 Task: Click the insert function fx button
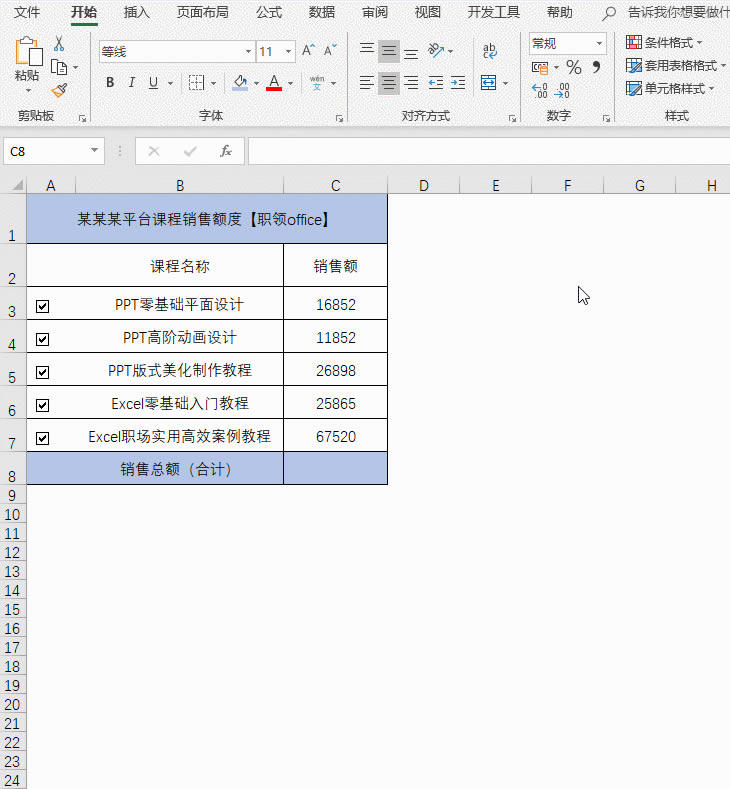[225, 151]
